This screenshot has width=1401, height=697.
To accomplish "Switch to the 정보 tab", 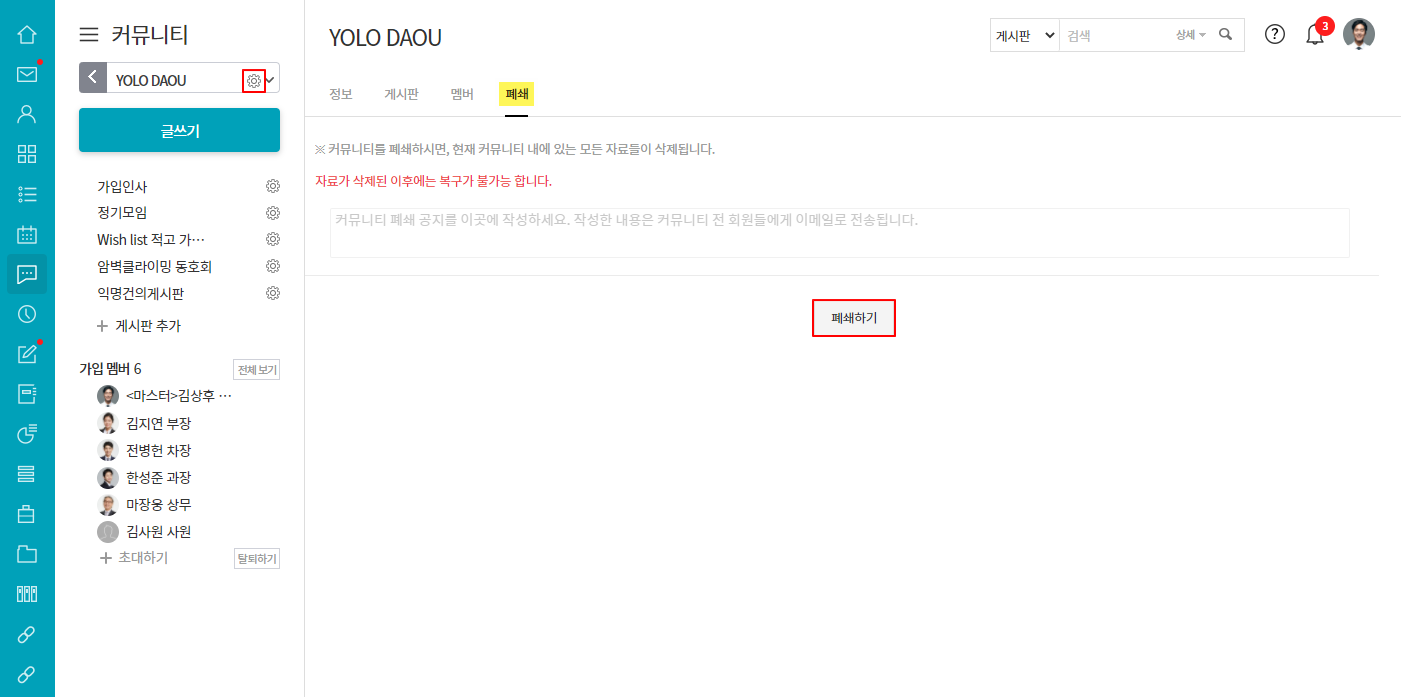I will click(341, 94).
